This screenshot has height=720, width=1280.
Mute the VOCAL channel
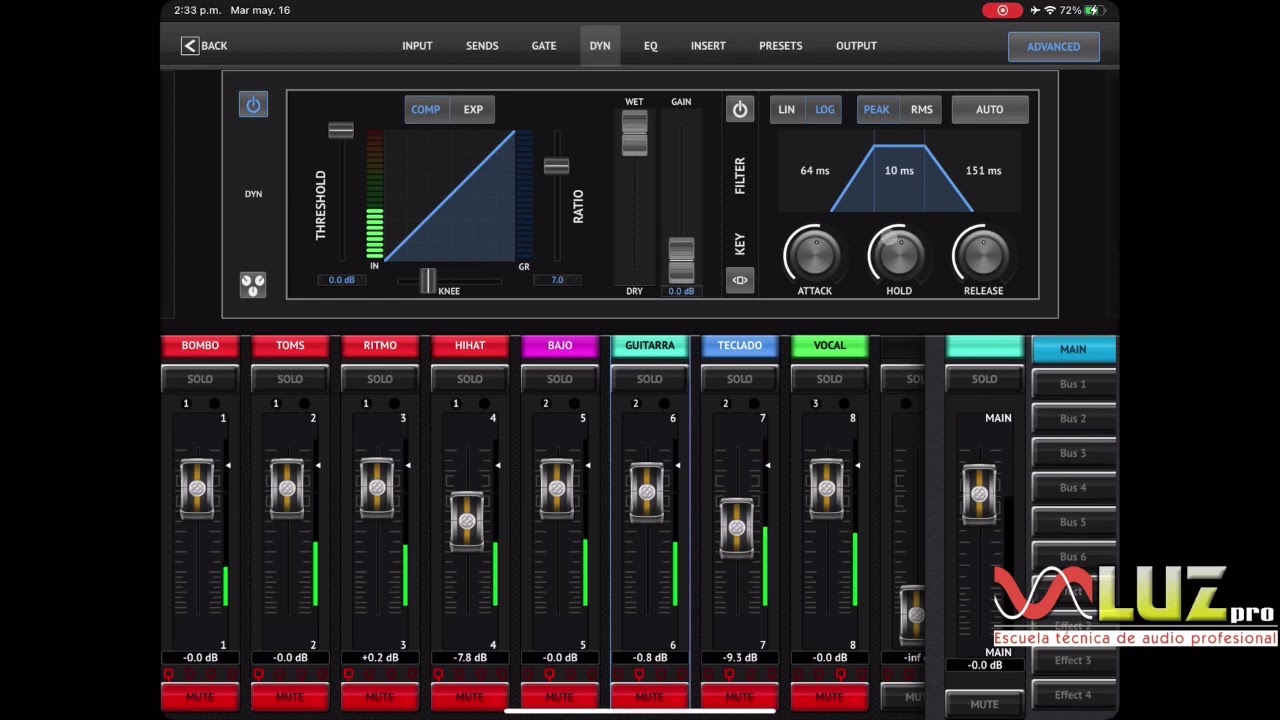click(x=830, y=696)
